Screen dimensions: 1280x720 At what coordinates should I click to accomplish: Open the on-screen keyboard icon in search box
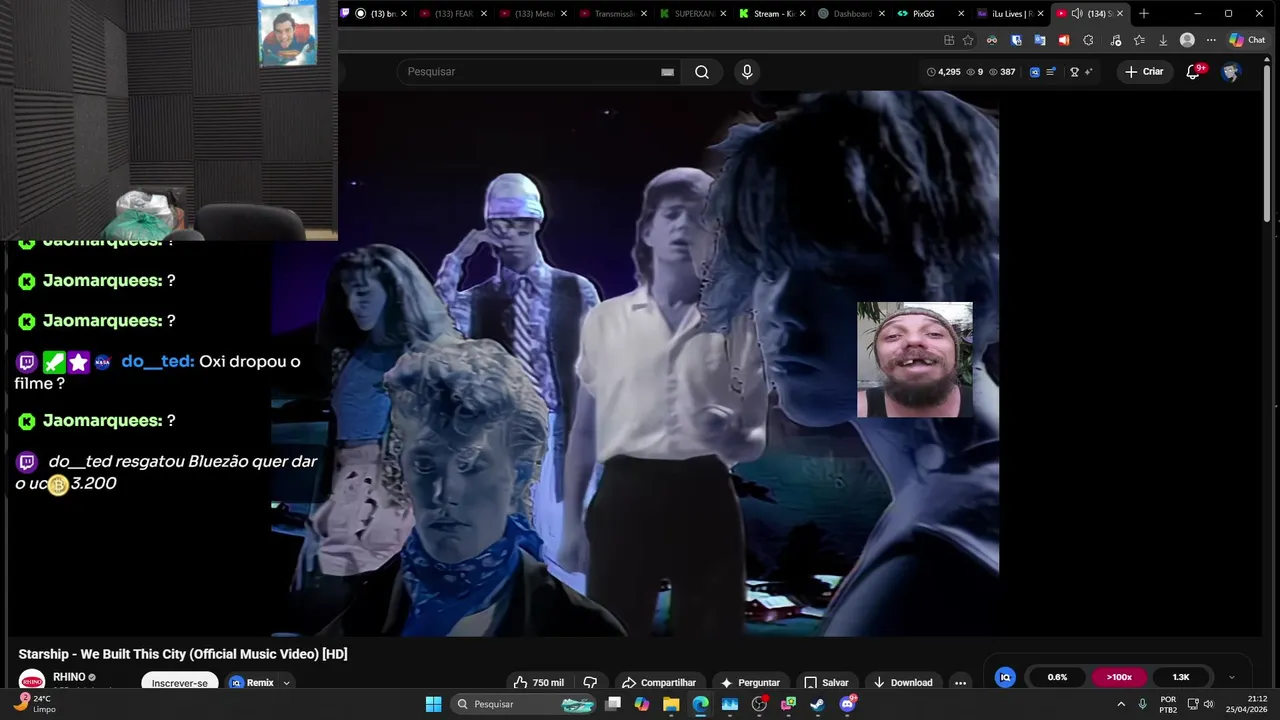click(667, 72)
